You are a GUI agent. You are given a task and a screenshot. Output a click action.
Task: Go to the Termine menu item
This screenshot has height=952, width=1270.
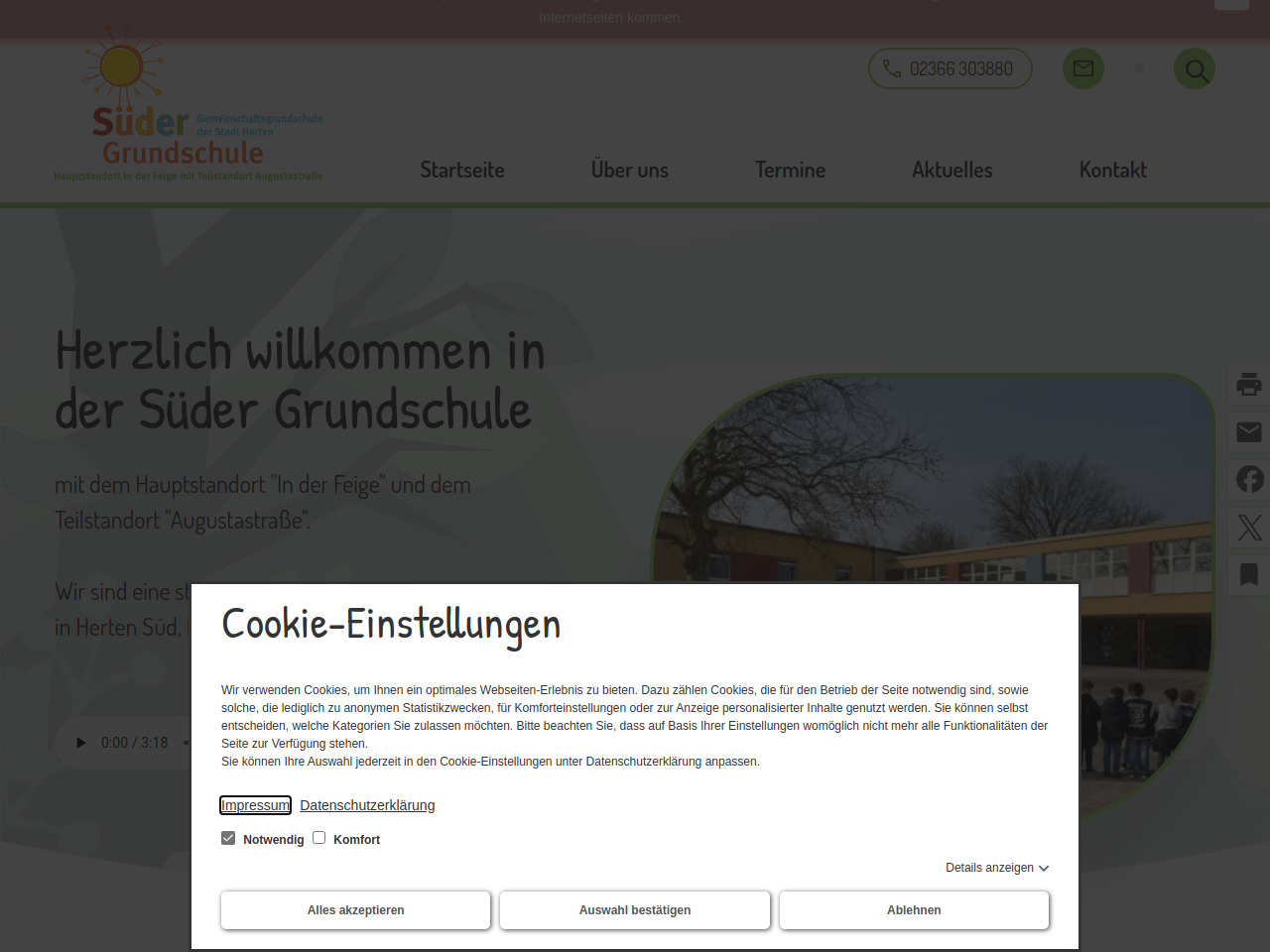click(790, 171)
